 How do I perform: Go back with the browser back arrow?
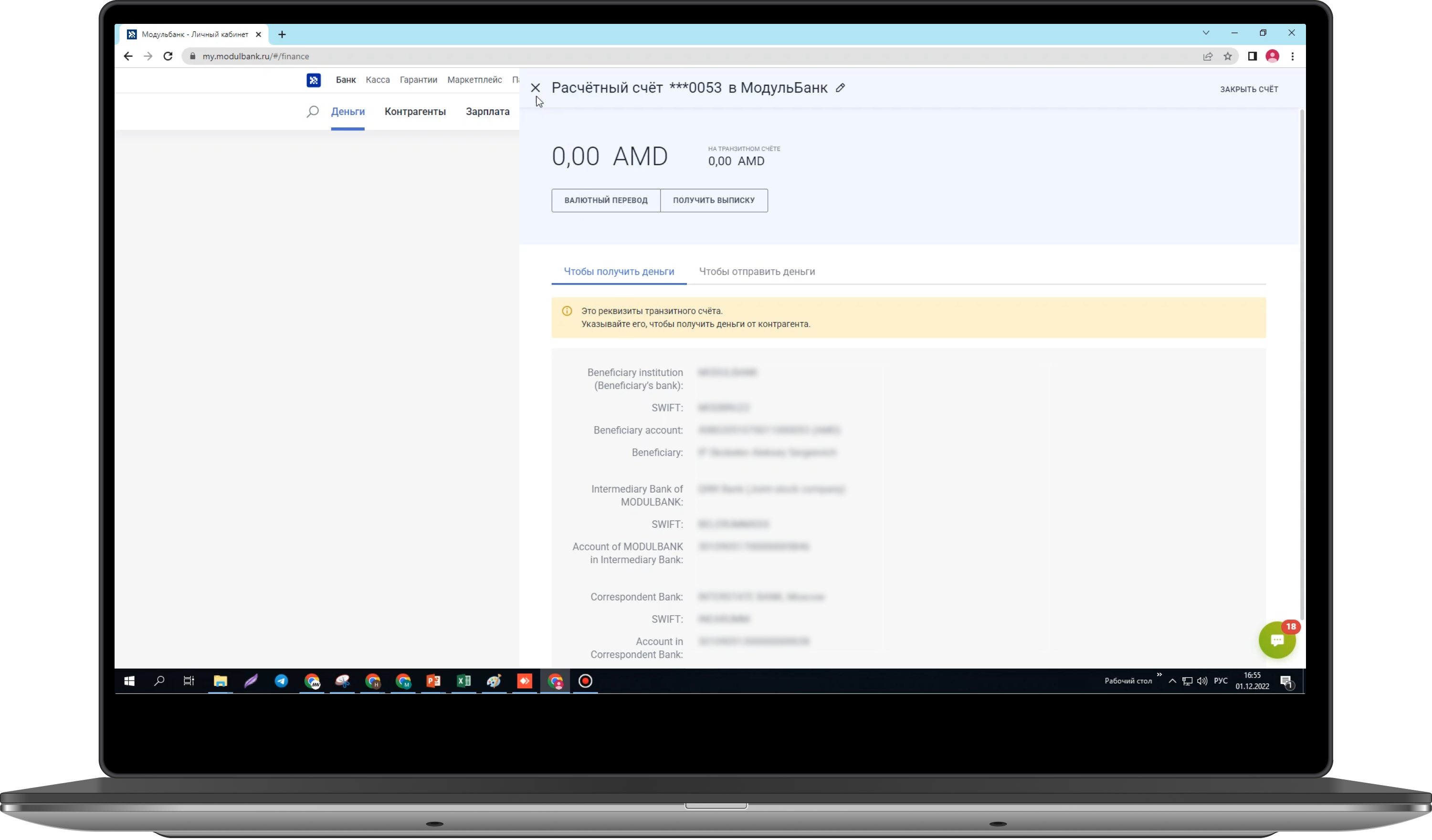128,56
